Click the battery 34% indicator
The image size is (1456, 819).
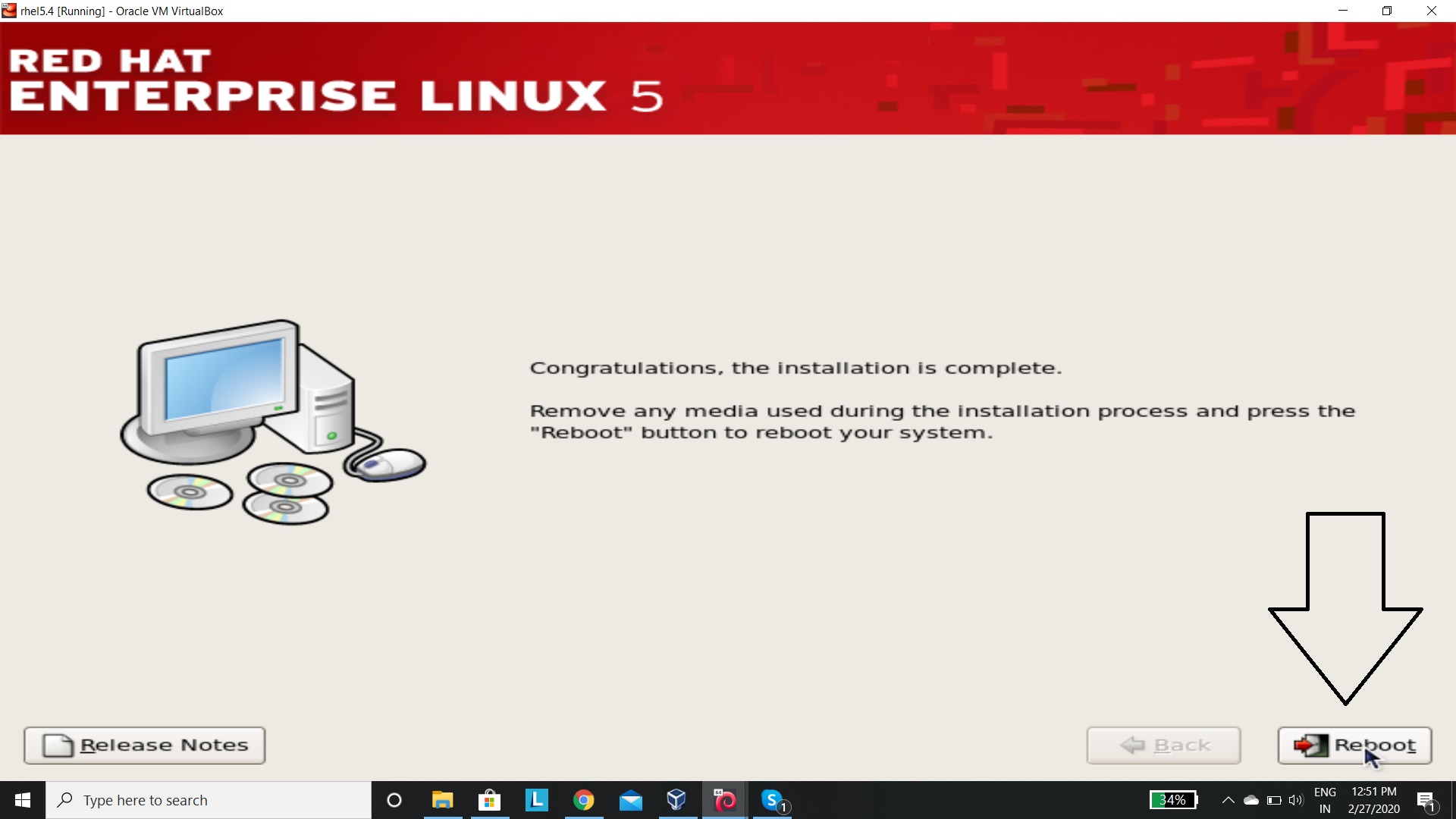point(1173,800)
